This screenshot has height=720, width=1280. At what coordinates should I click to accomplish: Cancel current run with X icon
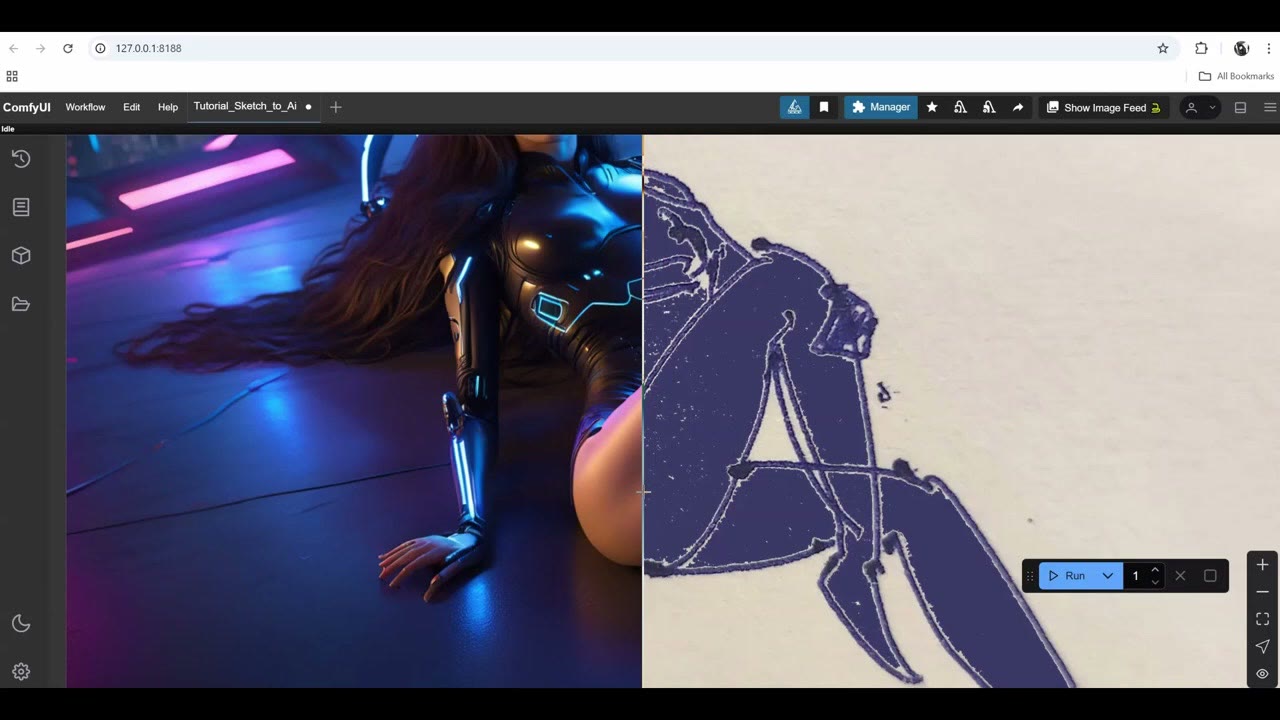click(x=1181, y=576)
